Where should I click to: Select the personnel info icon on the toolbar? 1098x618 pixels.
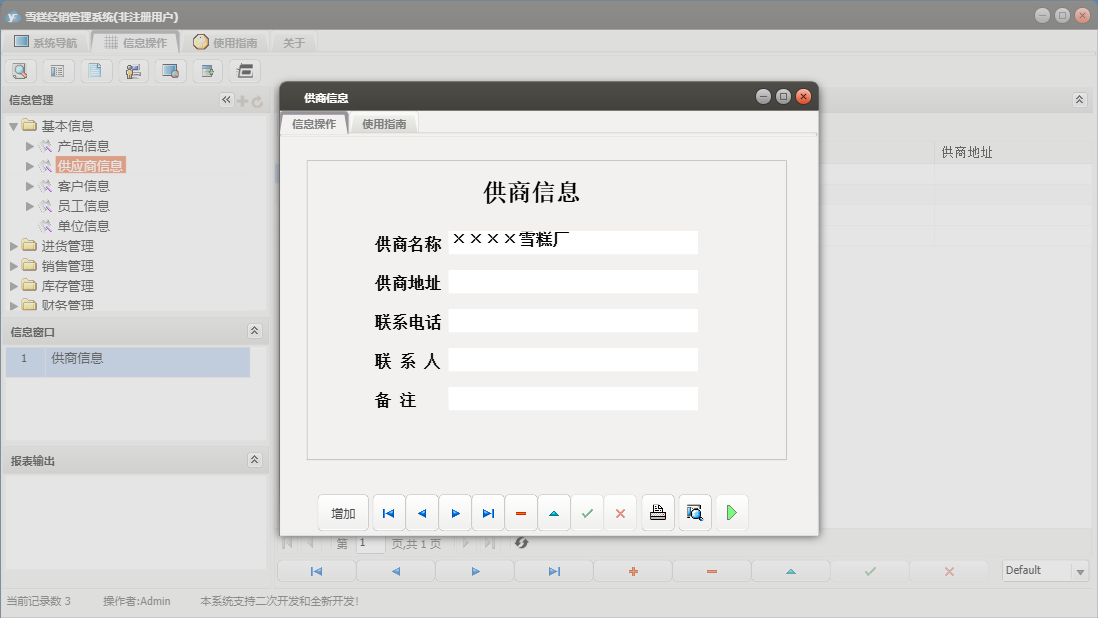132,70
